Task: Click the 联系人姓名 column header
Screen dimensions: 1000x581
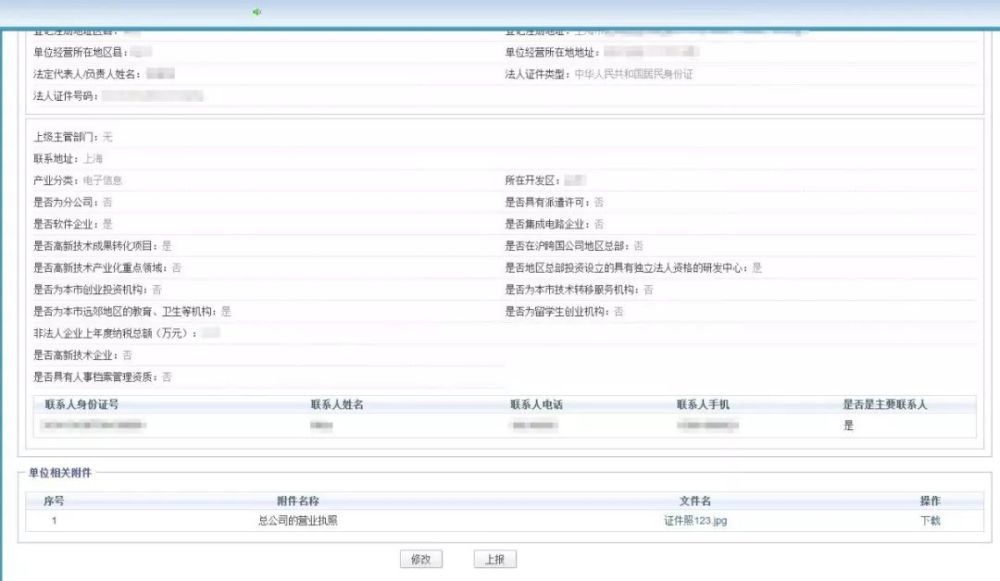Action: coord(337,404)
